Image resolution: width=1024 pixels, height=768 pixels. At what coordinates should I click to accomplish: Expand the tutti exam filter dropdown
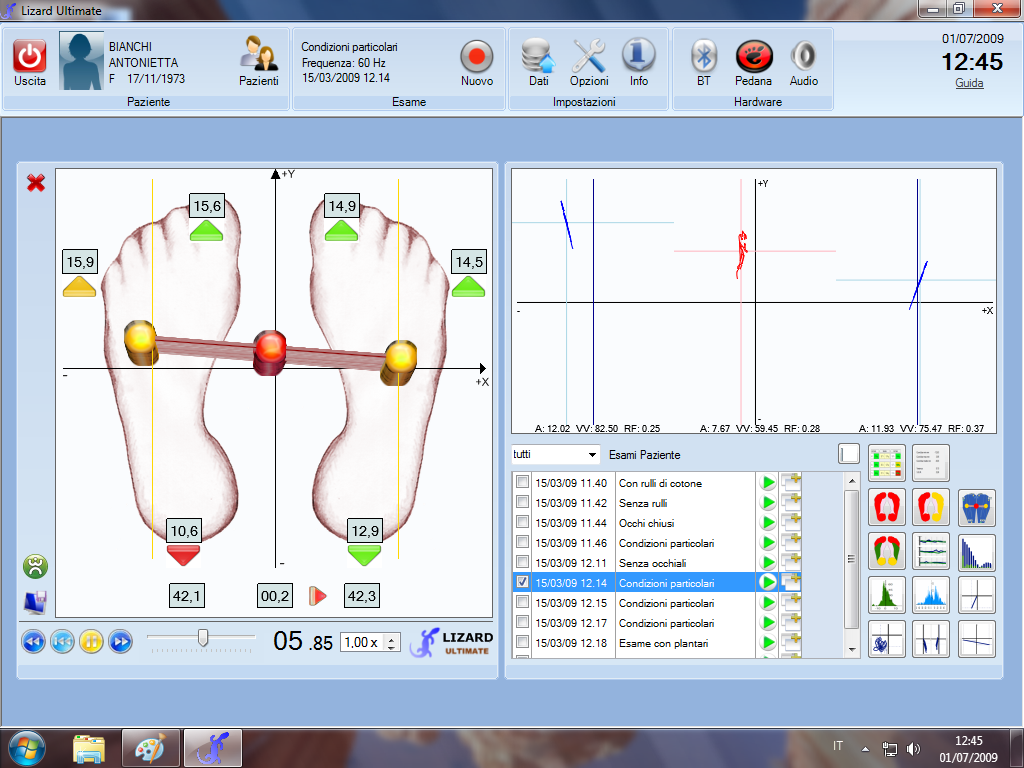pyautogui.click(x=592, y=455)
